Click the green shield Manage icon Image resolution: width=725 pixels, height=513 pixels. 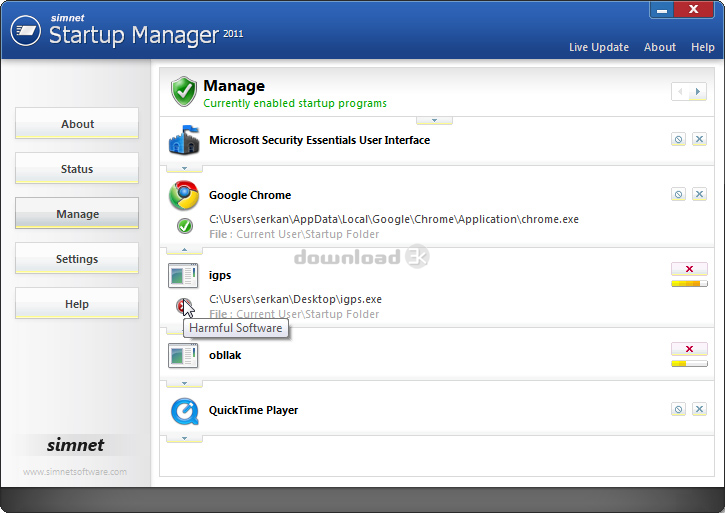184,92
